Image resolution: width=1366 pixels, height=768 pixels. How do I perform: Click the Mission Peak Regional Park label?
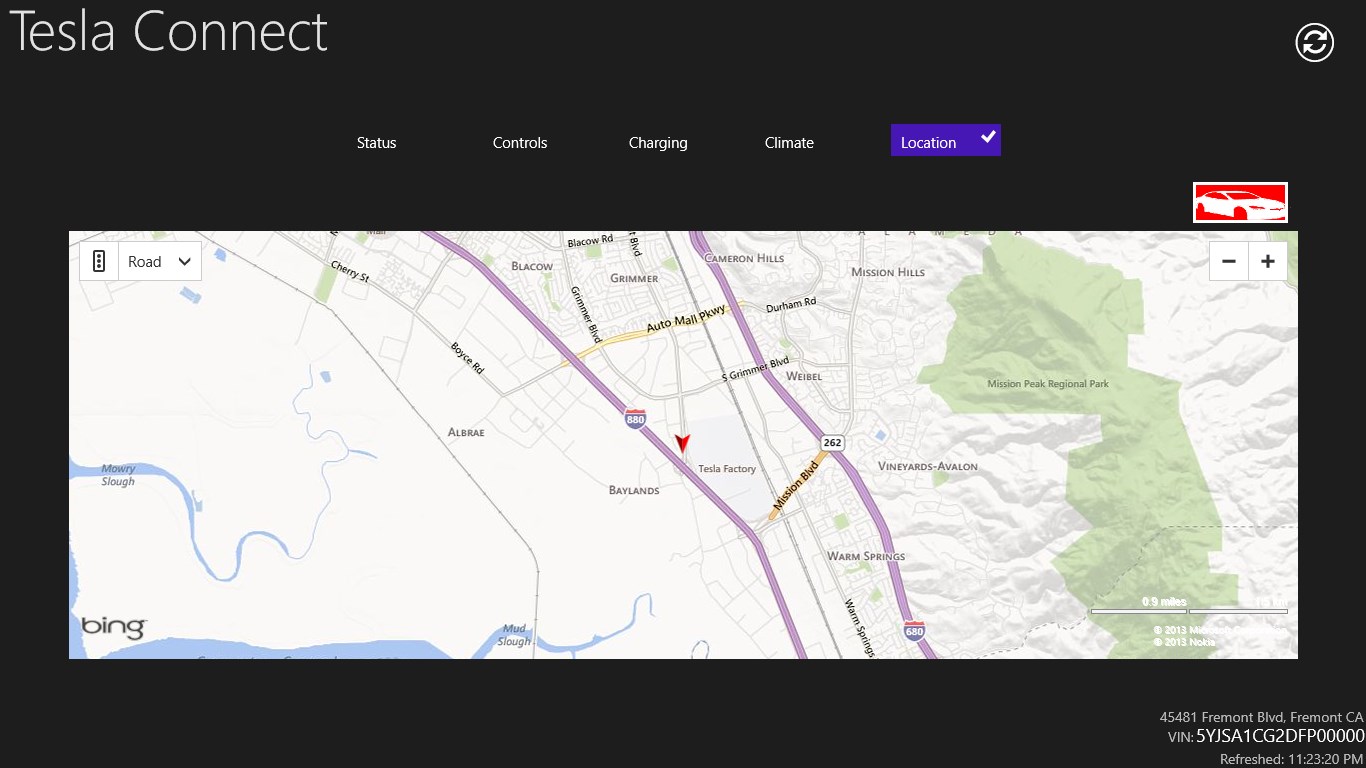[x=1048, y=384]
